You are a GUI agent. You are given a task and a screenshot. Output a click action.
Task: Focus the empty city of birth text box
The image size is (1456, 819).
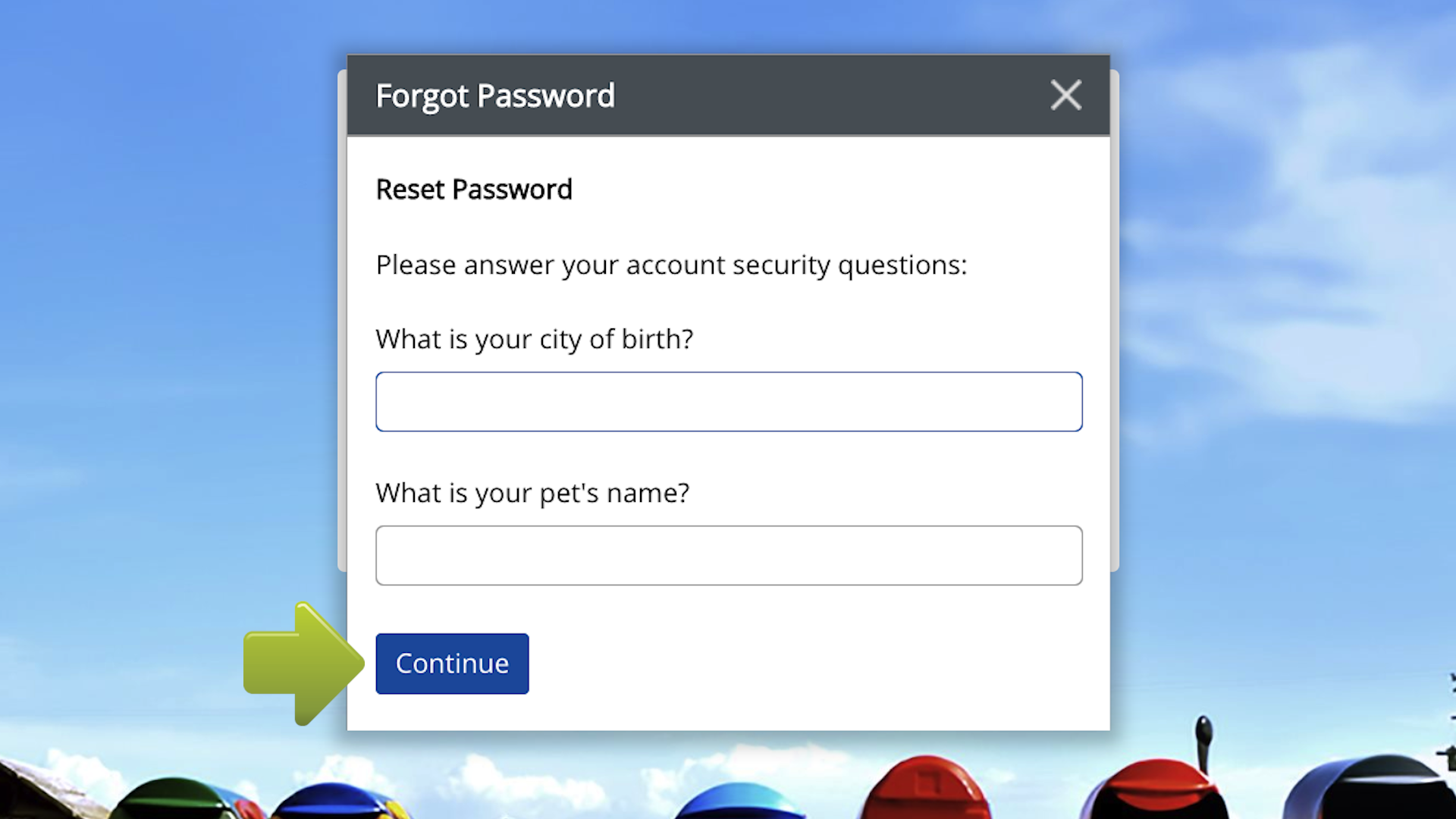728,401
